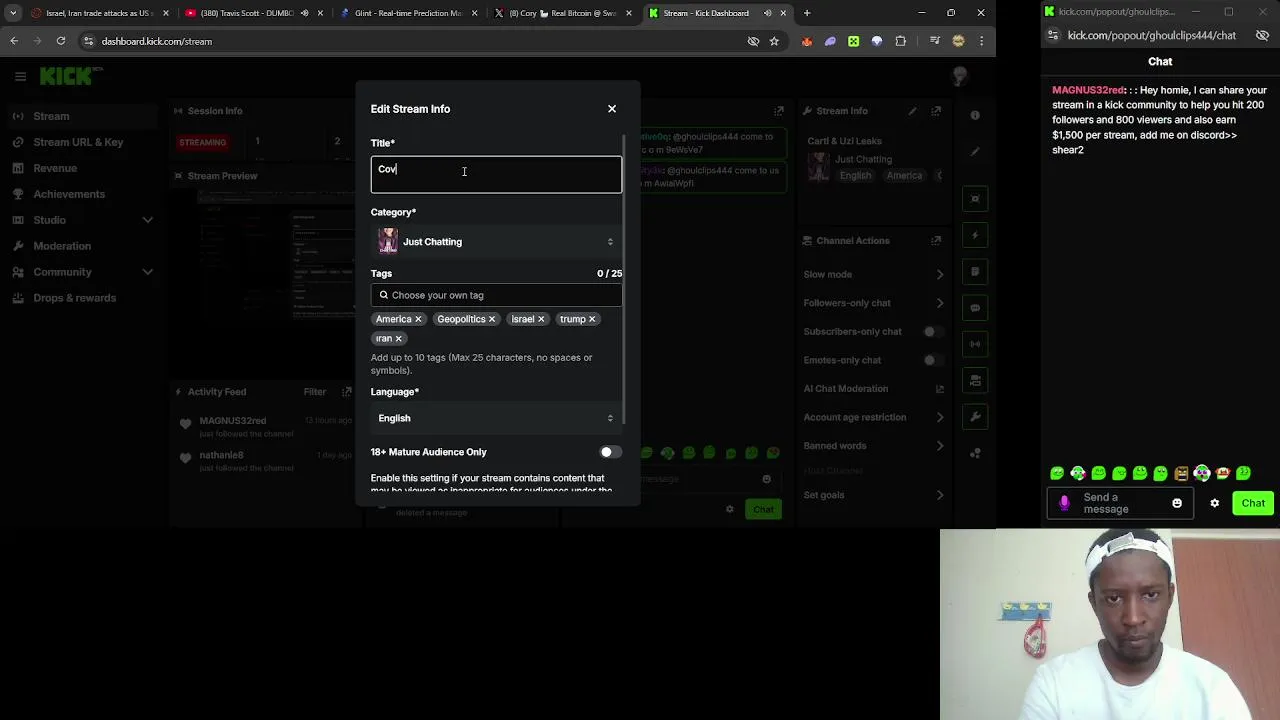Click the broadcast signal icon in right rail
1280x720 pixels.
975,344
